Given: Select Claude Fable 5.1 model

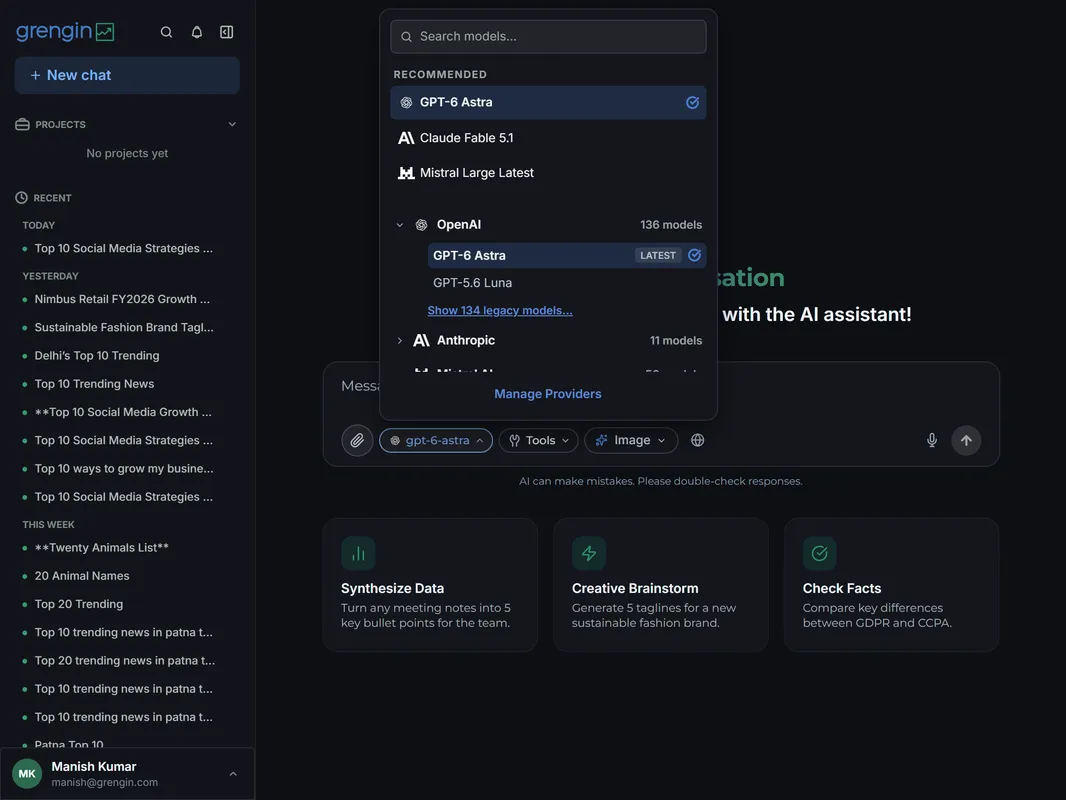Looking at the screenshot, I should (x=548, y=138).
